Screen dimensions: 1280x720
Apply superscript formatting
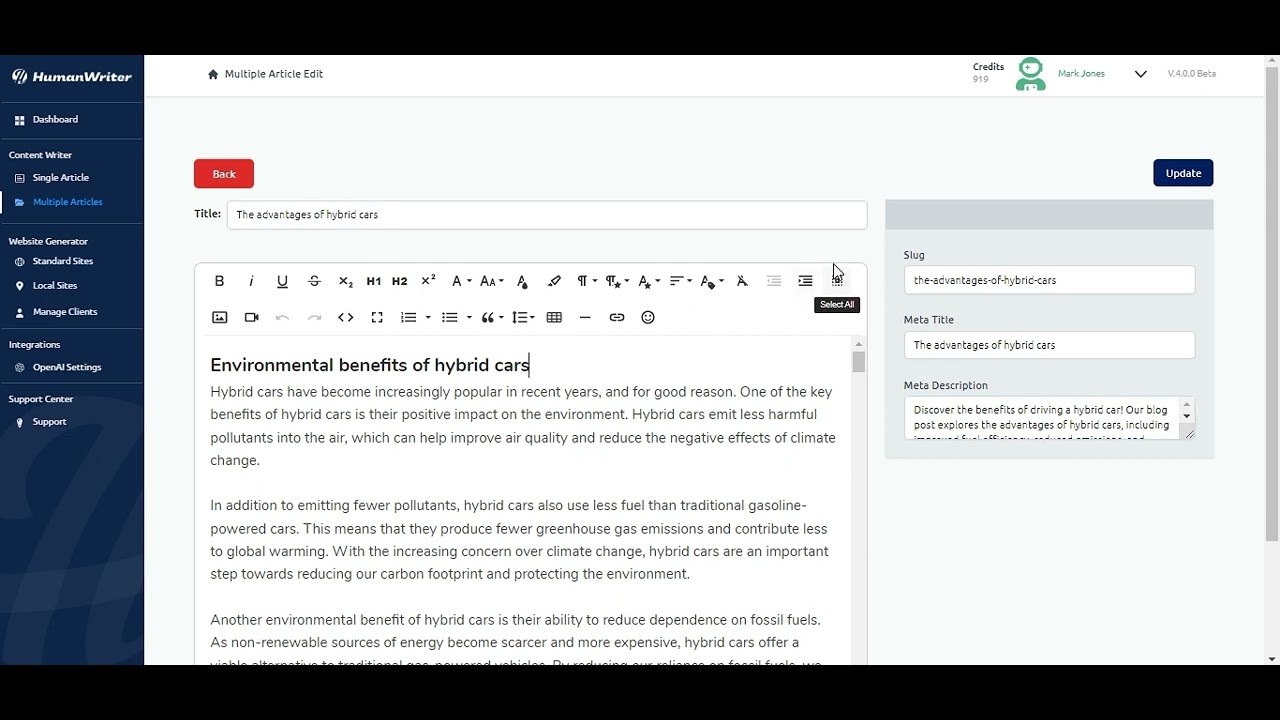tap(428, 281)
